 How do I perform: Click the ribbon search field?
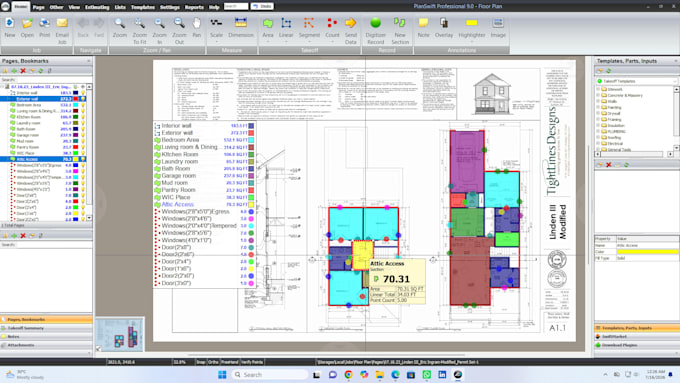236,7
